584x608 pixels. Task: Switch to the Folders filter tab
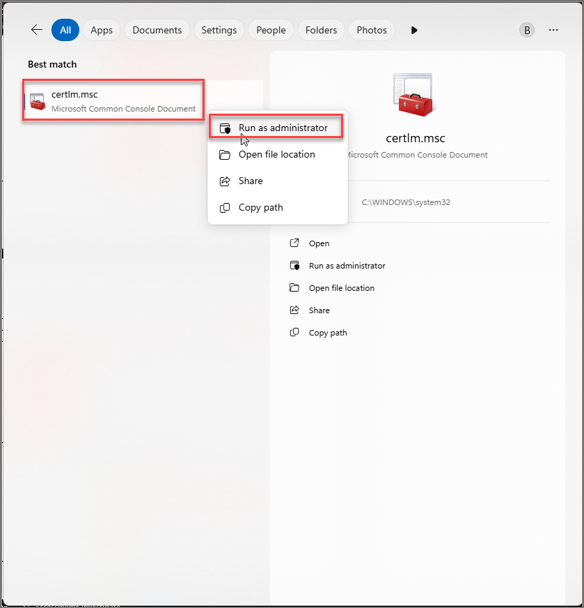click(x=321, y=30)
